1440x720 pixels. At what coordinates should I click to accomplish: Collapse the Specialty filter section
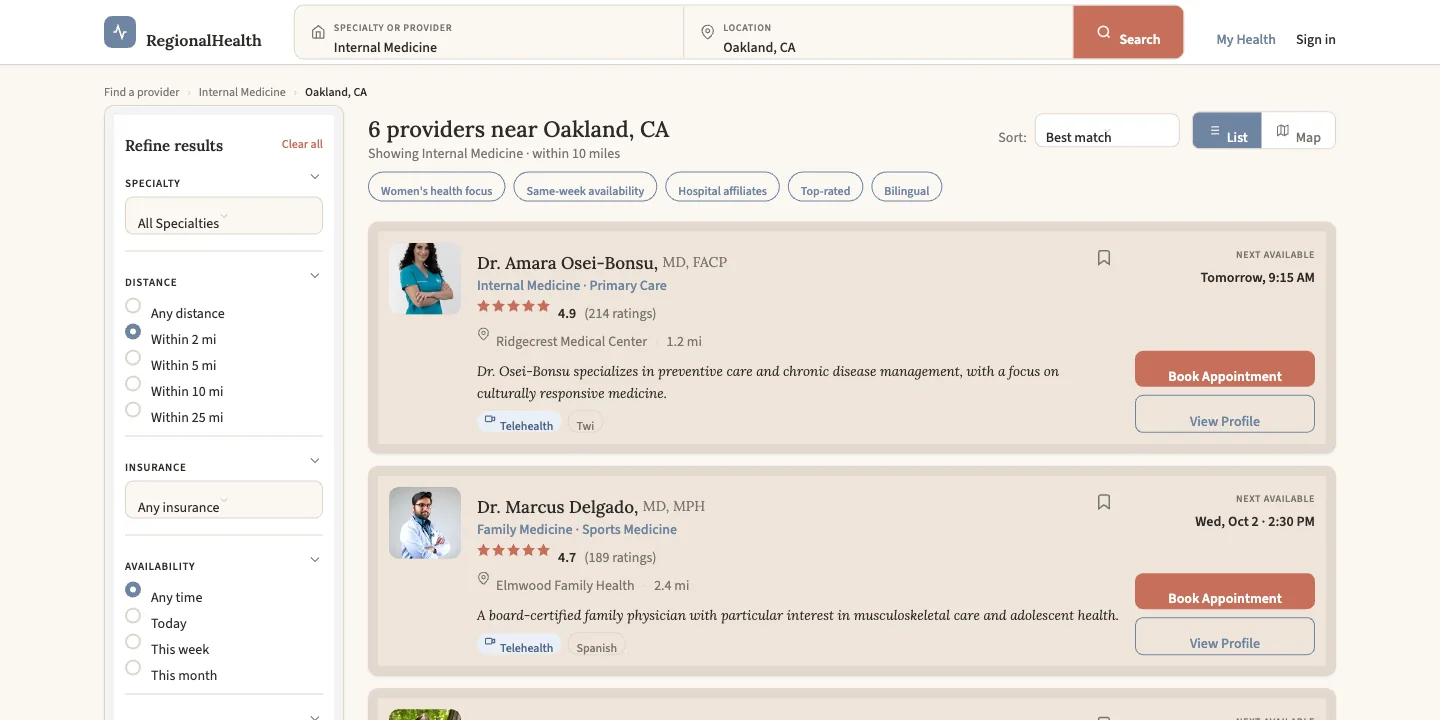pyautogui.click(x=315, y=177)
